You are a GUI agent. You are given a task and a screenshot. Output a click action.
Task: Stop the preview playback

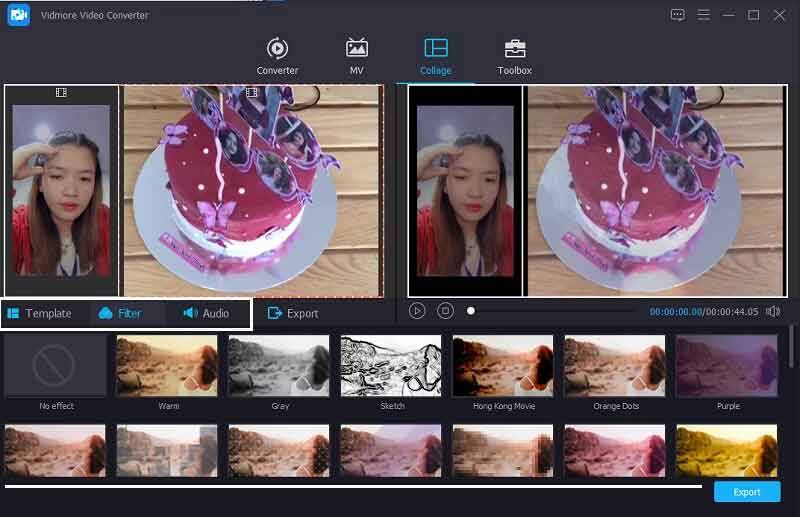(446, 312)
